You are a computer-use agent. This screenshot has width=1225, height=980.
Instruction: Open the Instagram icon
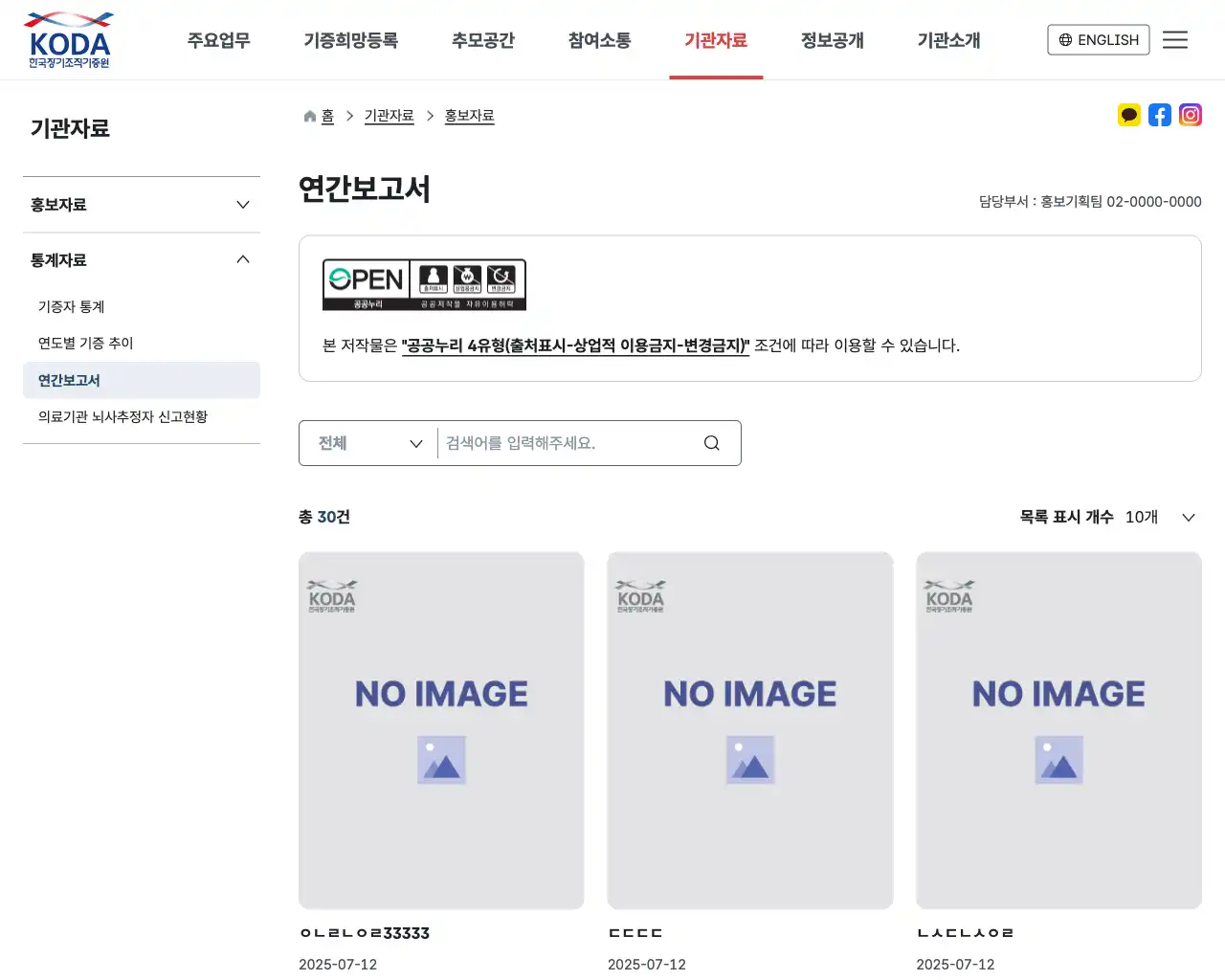tap(1191, 115)
